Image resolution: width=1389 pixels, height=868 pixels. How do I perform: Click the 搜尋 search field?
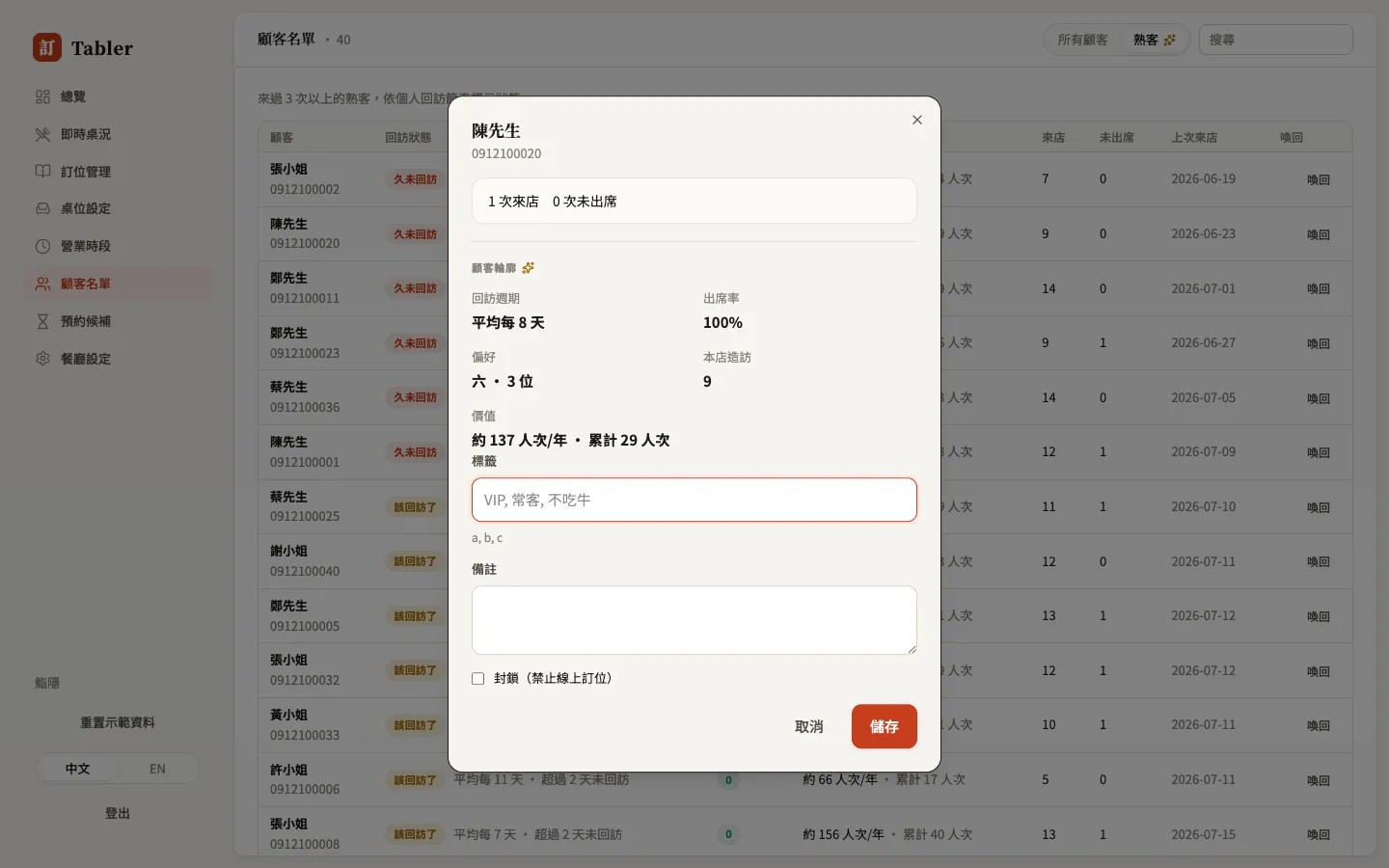(1275, 40)
